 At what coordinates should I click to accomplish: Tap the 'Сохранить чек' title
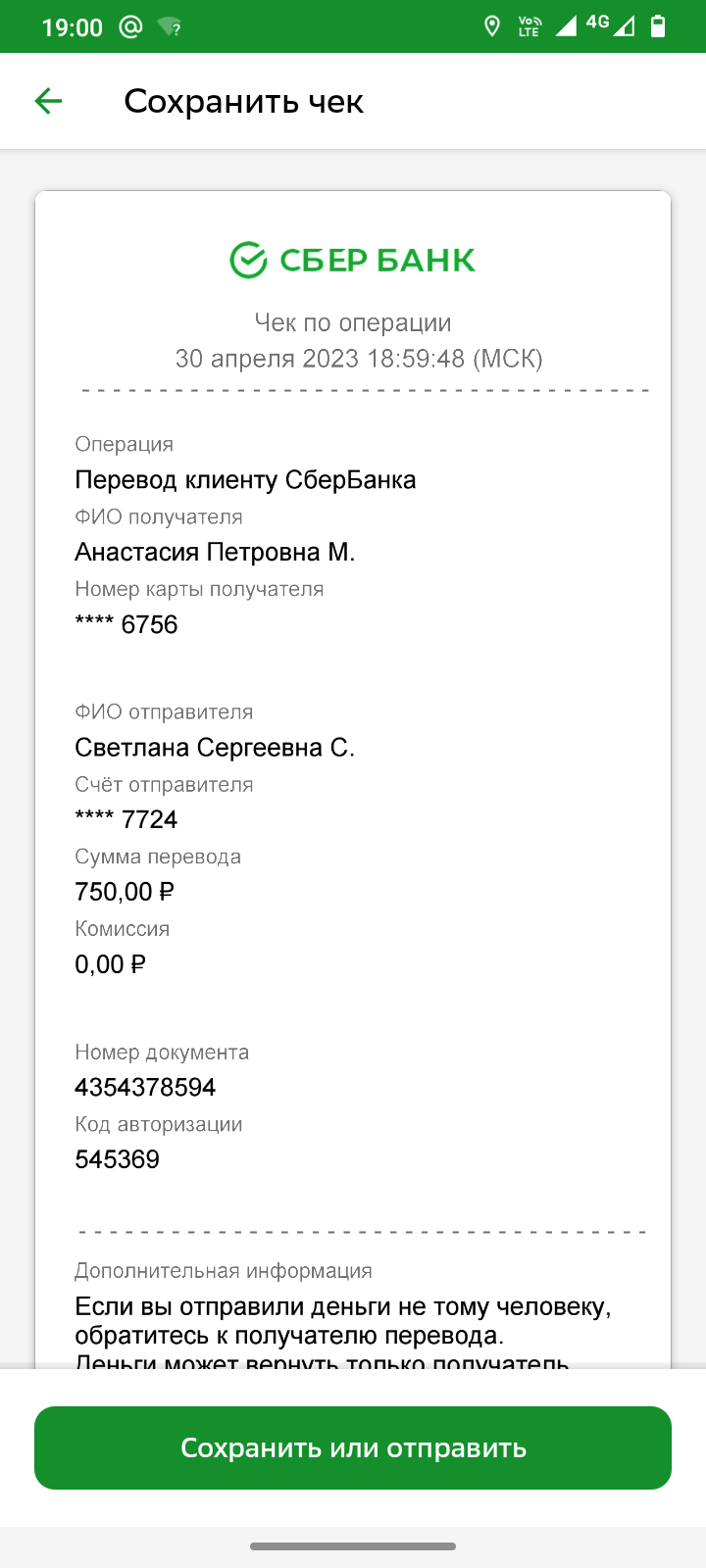pyautogui.click(x=244, y=101)
